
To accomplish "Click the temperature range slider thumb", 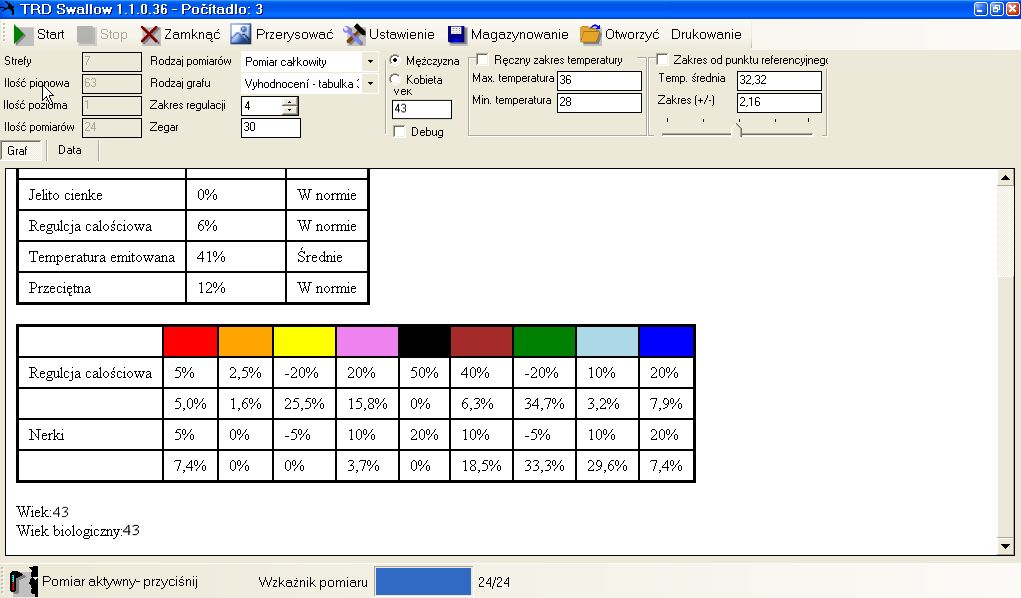I will pyautogui.click(x=739, y=126).
